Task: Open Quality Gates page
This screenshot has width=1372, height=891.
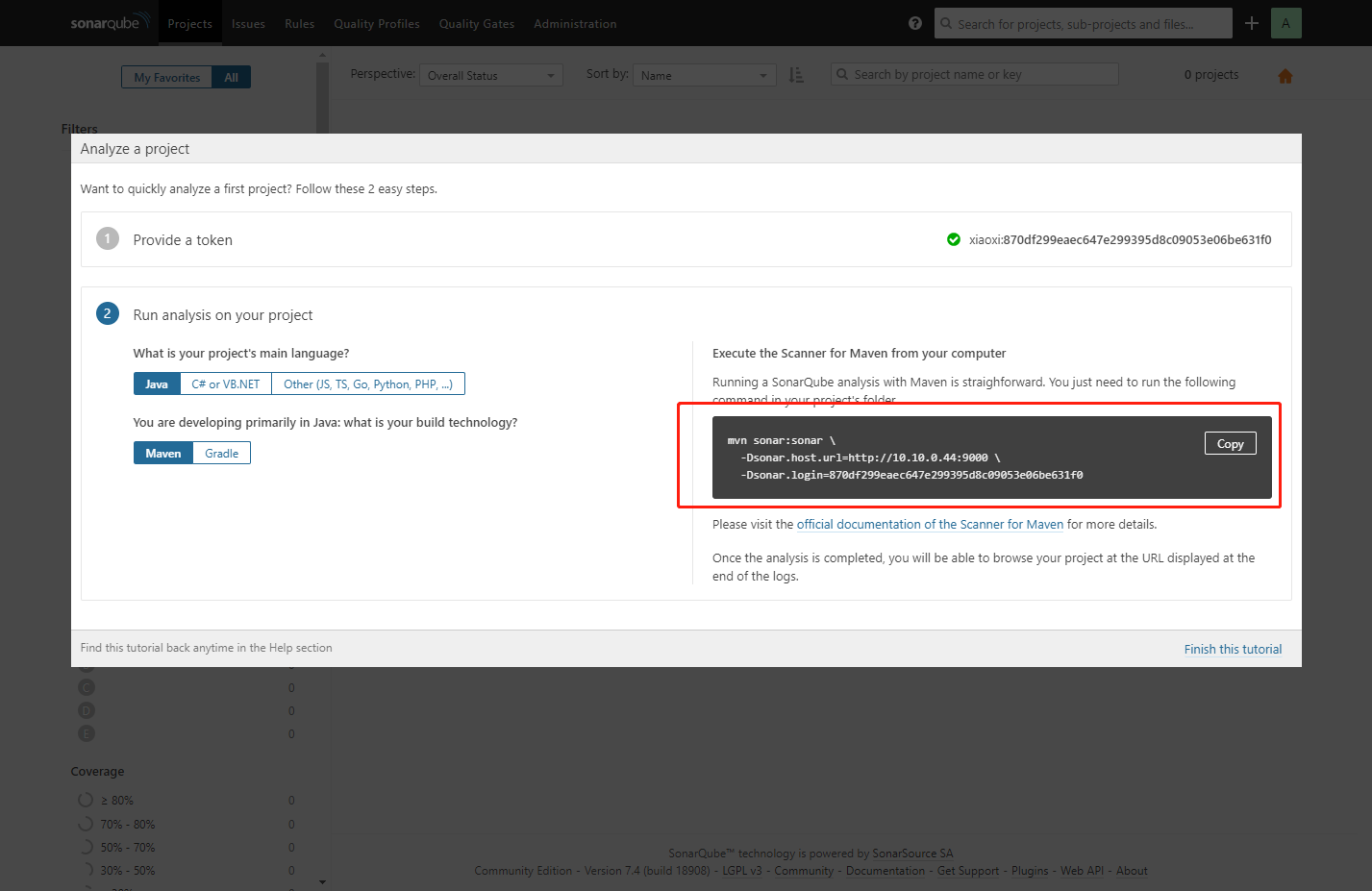Action: click(x=477, y=23)
